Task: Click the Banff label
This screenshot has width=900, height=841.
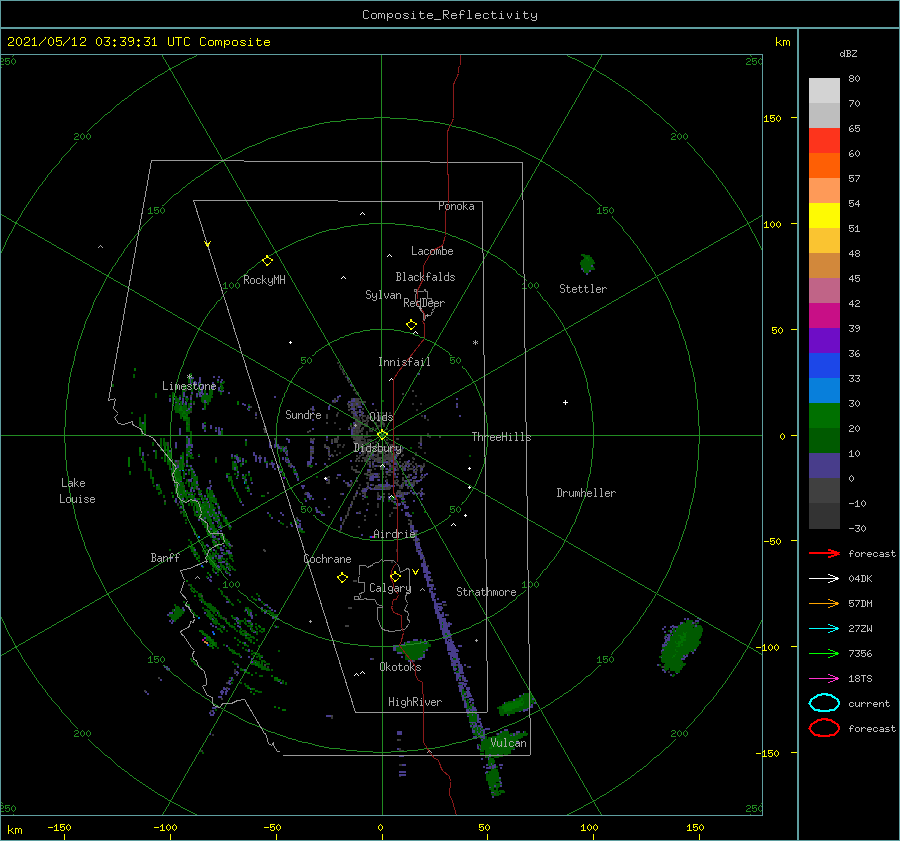Action: click(165, 557)
